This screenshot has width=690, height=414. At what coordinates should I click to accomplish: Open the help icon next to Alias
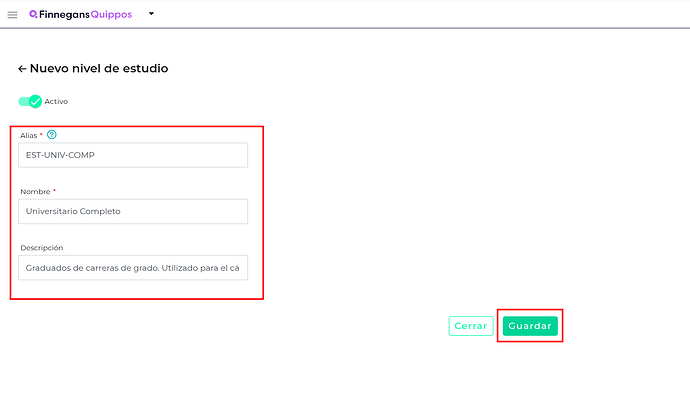coord(51,135)
